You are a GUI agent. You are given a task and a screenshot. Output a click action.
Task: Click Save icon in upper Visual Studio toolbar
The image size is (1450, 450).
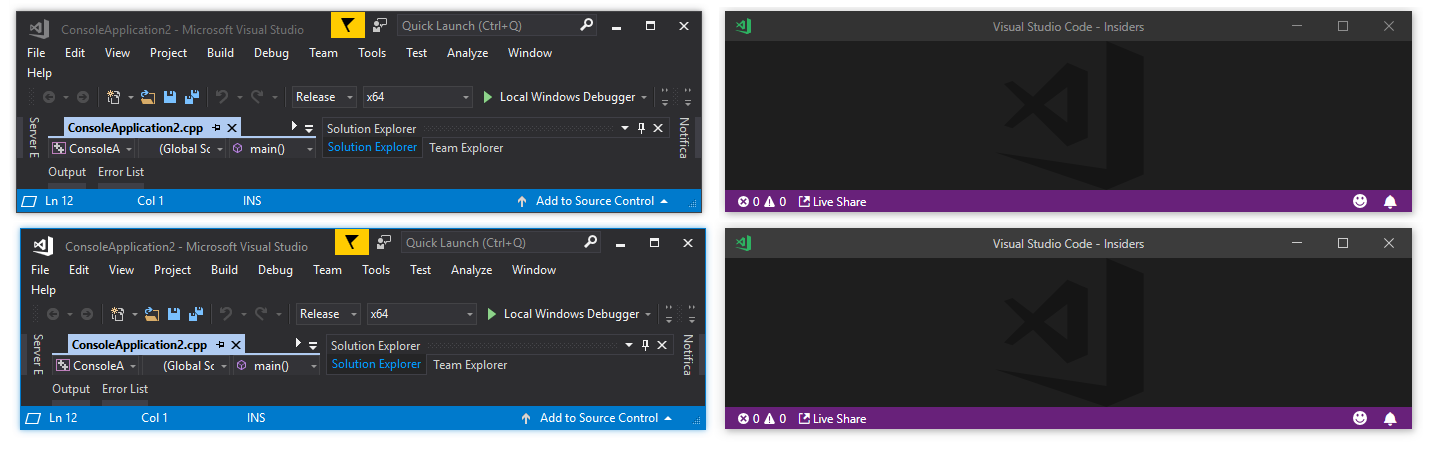tap(170, 97)
